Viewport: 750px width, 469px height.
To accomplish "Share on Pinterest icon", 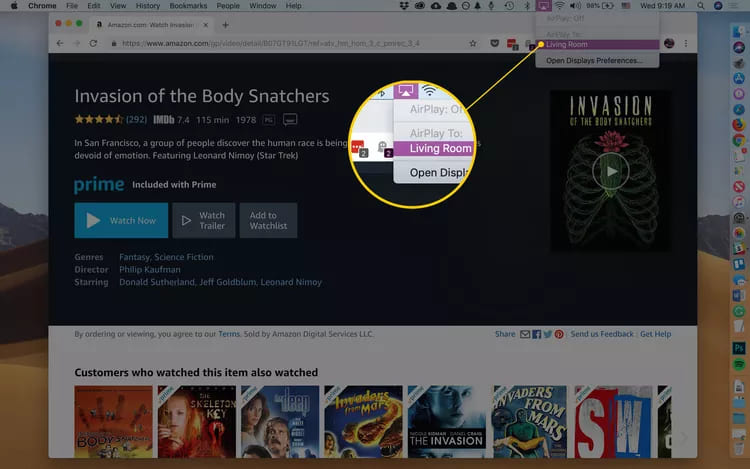I will (559, 334).
